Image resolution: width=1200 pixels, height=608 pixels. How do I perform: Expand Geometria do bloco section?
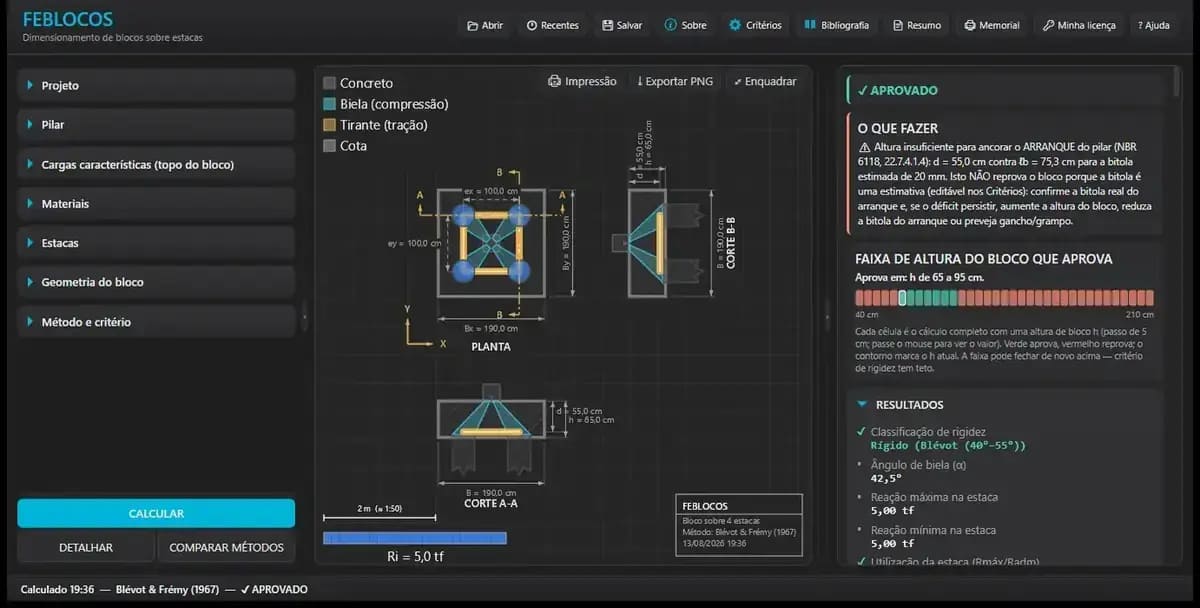point(156,282)
